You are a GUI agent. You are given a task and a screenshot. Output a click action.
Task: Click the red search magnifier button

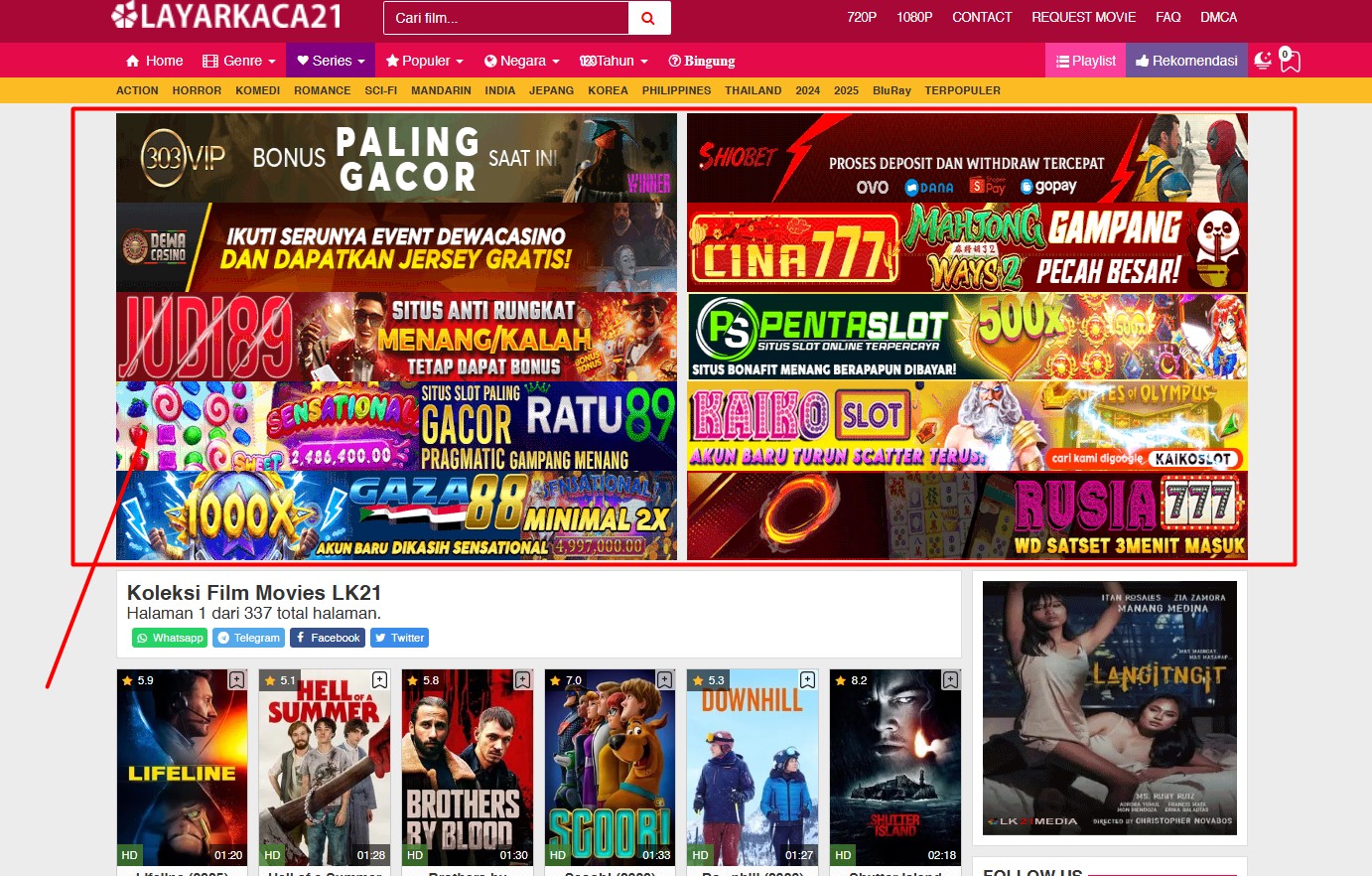(649, 18)
